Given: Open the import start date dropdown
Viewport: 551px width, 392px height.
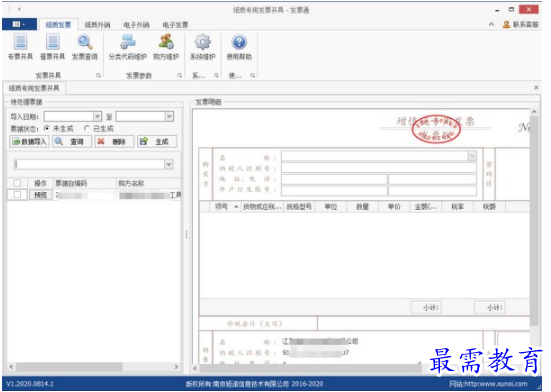Looking at the screenshot, I should tap(97, 116).
